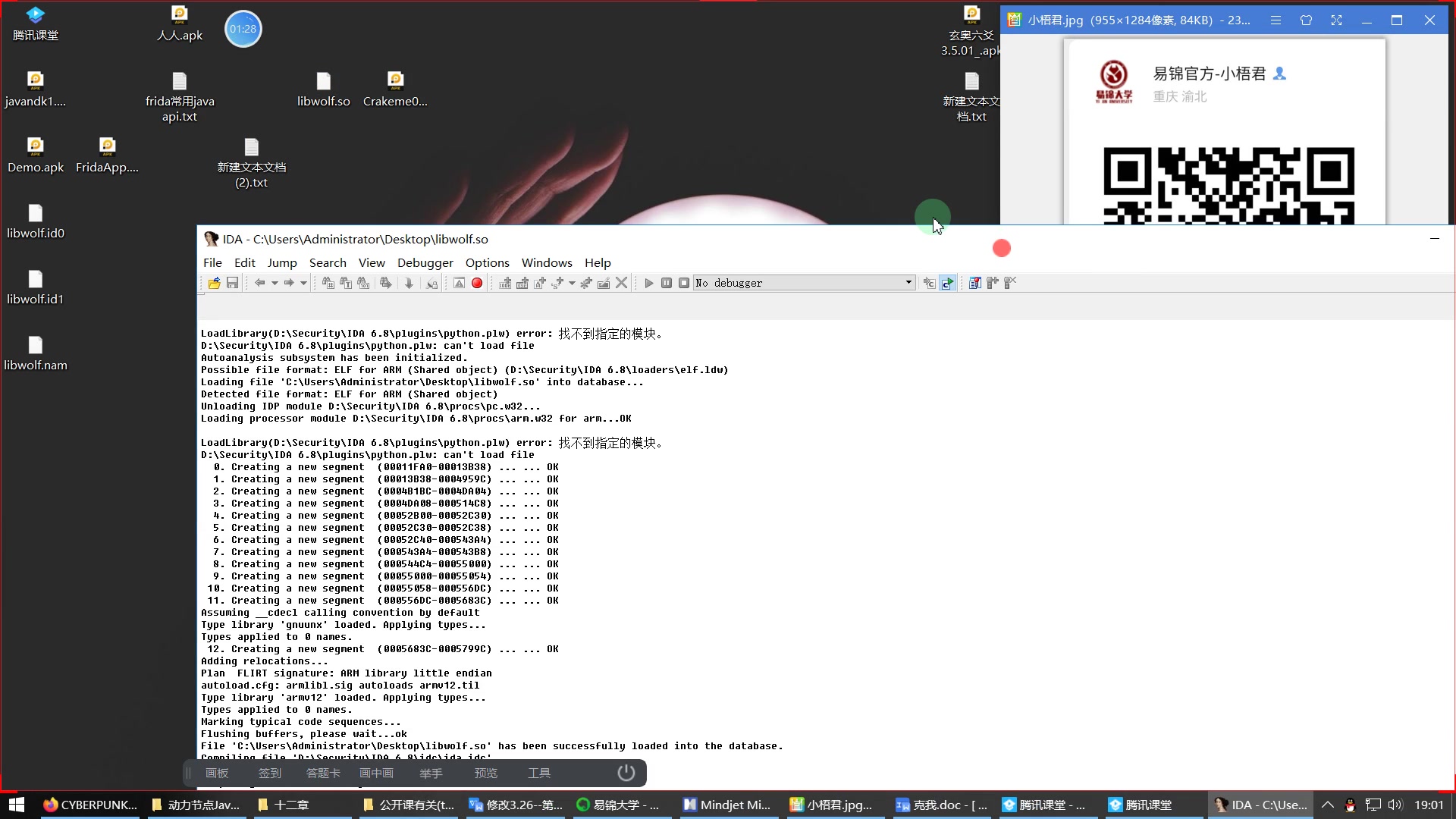The image size is (1456, 819).
Task: Click the cross-references toolbar icon
Action: pos(431,283)
